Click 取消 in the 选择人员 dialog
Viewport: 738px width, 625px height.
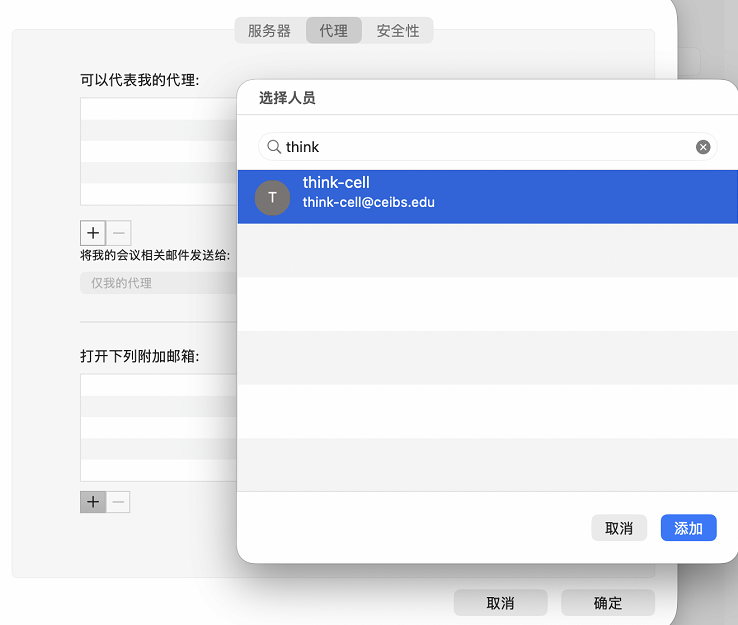tap(619, 528)
